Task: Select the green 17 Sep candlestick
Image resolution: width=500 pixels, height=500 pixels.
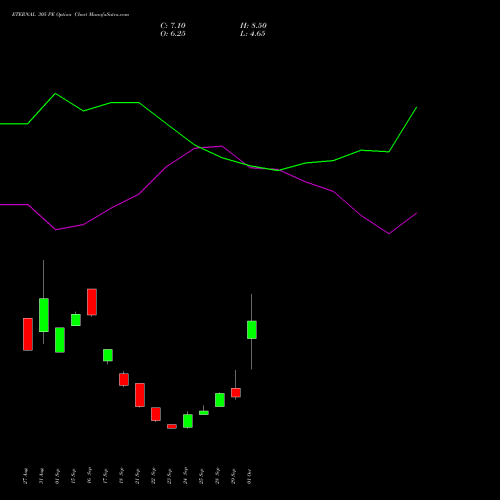Action: [108, 355]
